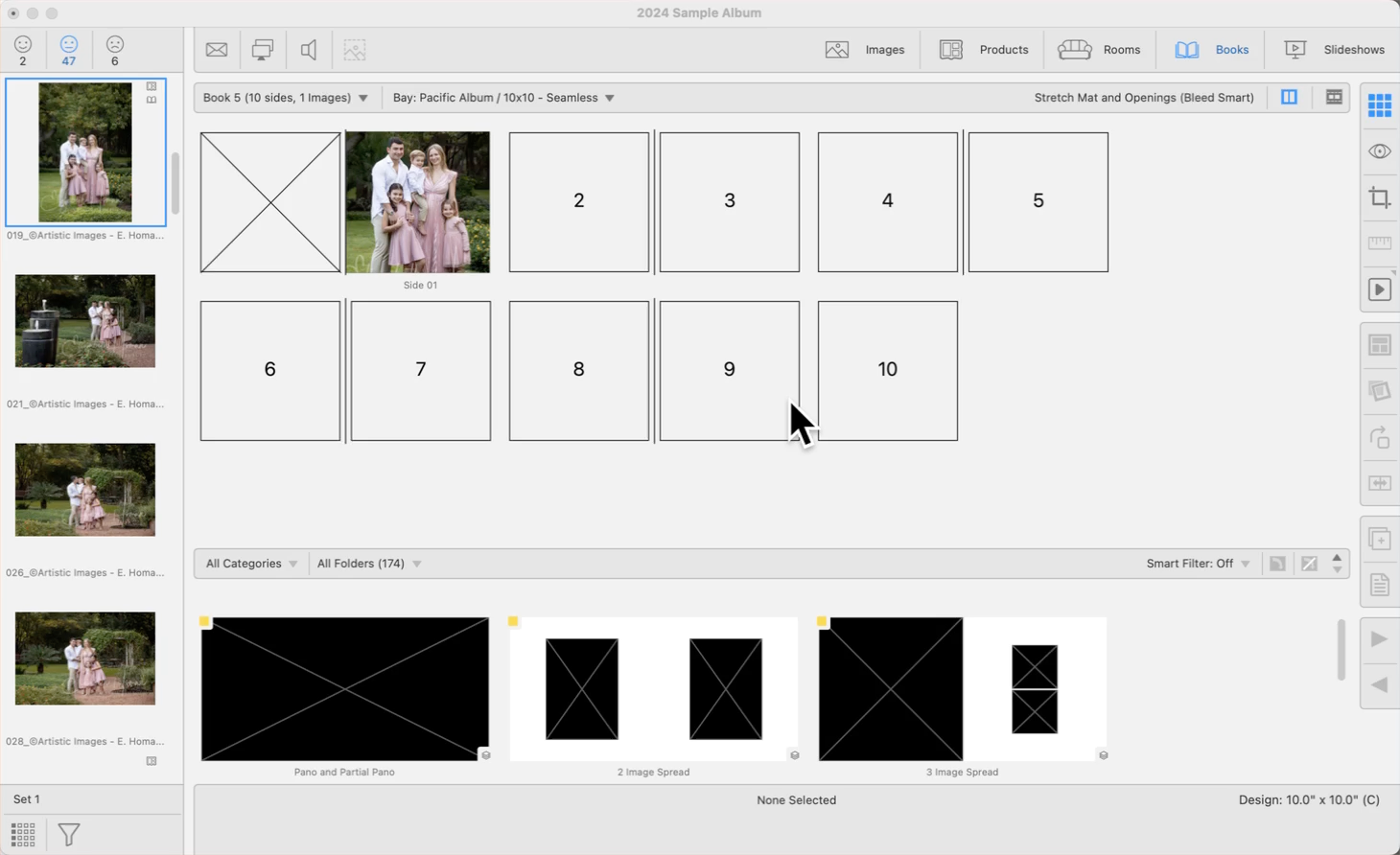The image size is (1400, 855).
Task: Select the 3 Image Spread template
Action: point(962,689)
